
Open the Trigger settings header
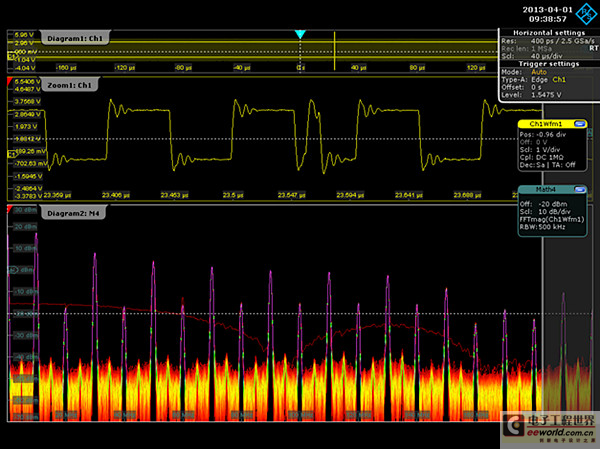[x=549, y=64]
